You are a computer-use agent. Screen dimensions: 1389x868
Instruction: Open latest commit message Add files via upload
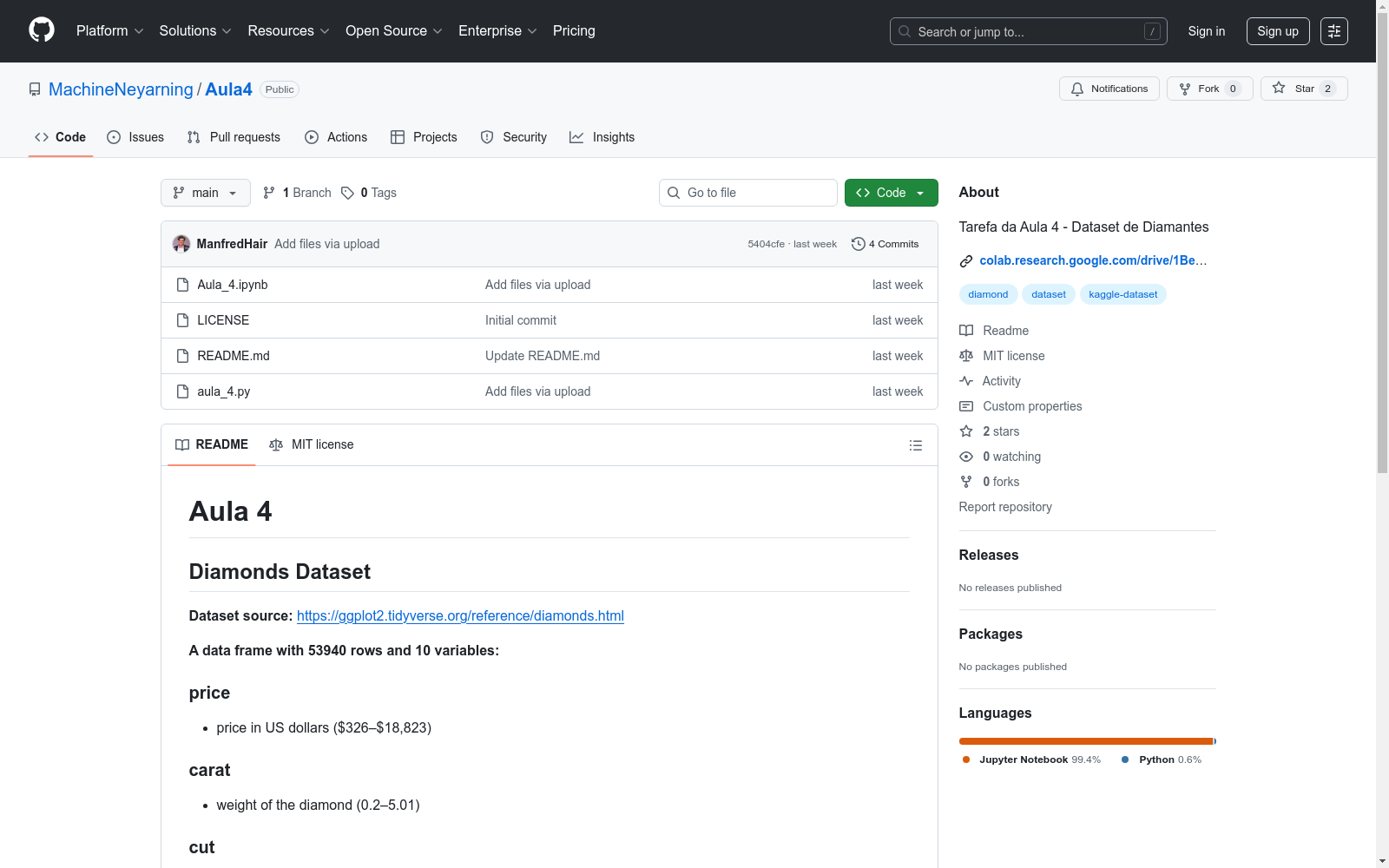(x=327, y=244)
